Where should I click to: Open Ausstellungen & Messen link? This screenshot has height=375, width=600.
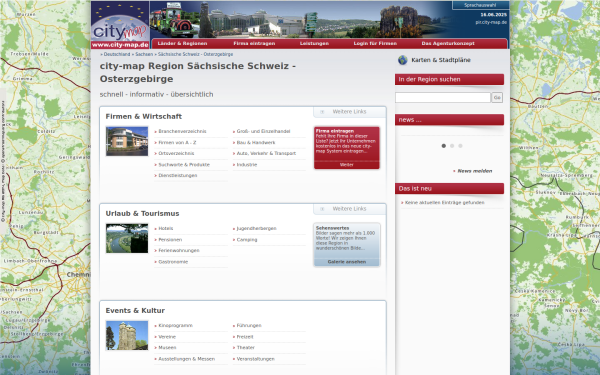[x=186, y=359]
